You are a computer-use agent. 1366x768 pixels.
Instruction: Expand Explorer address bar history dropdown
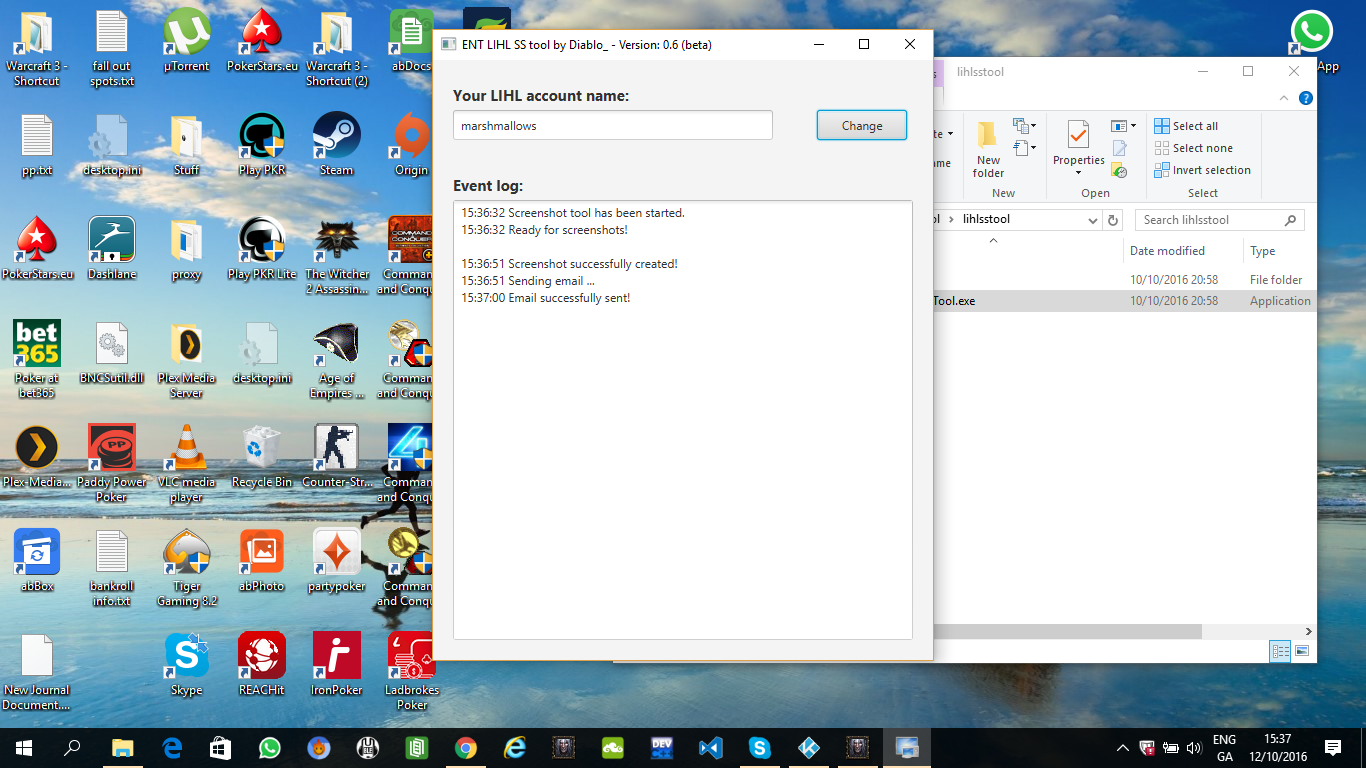[1092, 220]
